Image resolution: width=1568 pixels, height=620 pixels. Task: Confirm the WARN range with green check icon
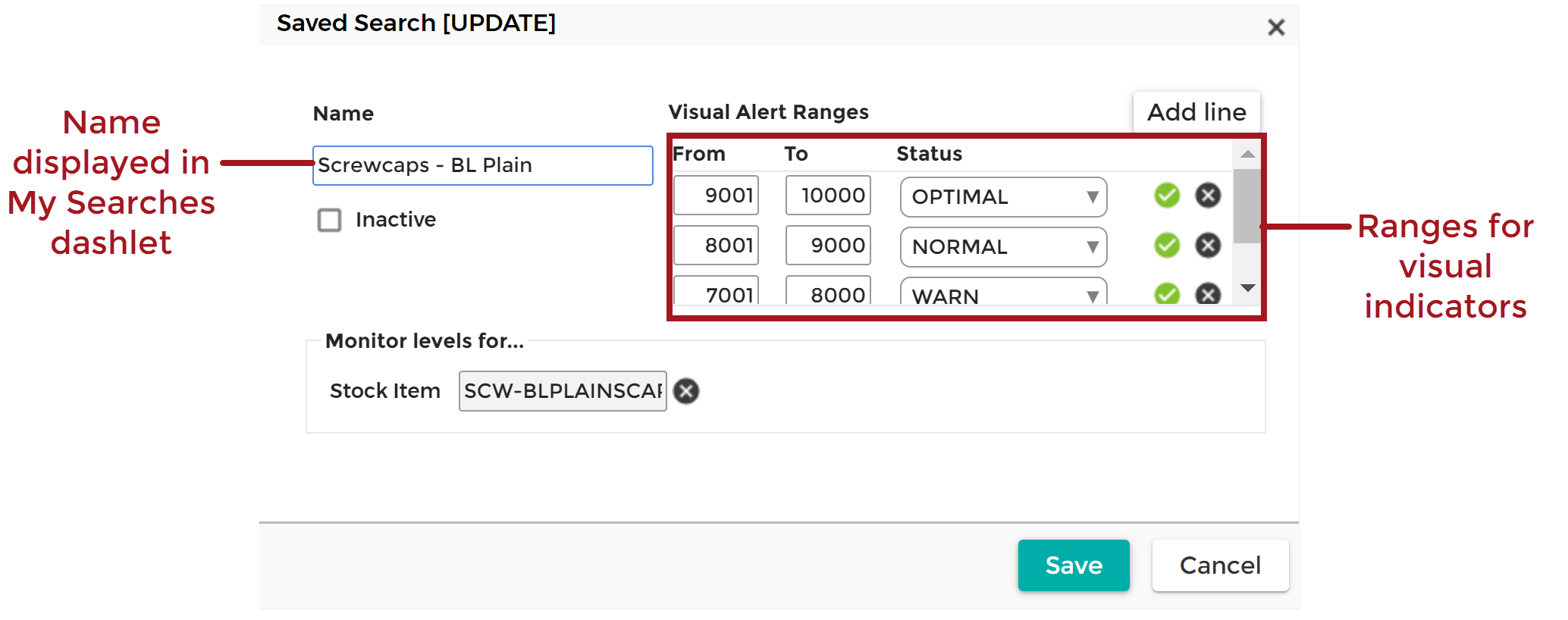(x=1167, y=293)
